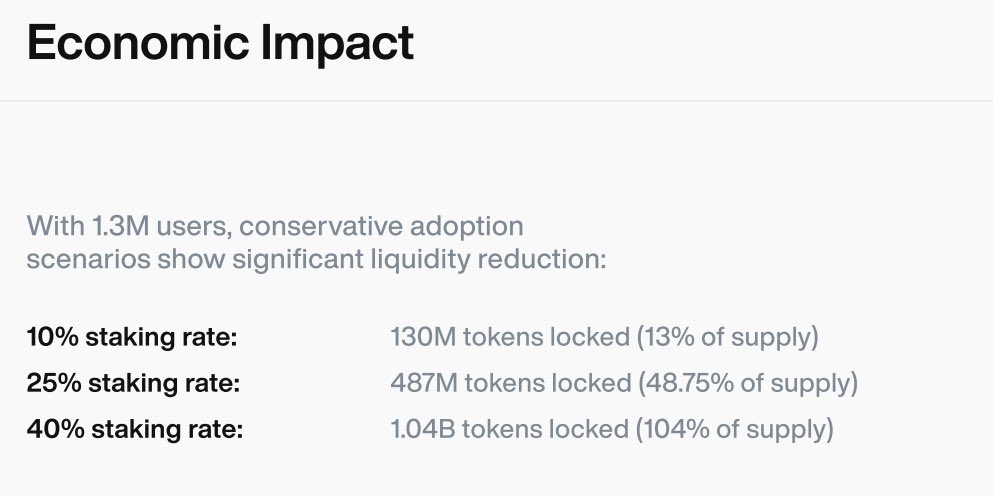Click the 48.75% of supply text
Screen dimensions: 993x496
[x=748, y=383]
